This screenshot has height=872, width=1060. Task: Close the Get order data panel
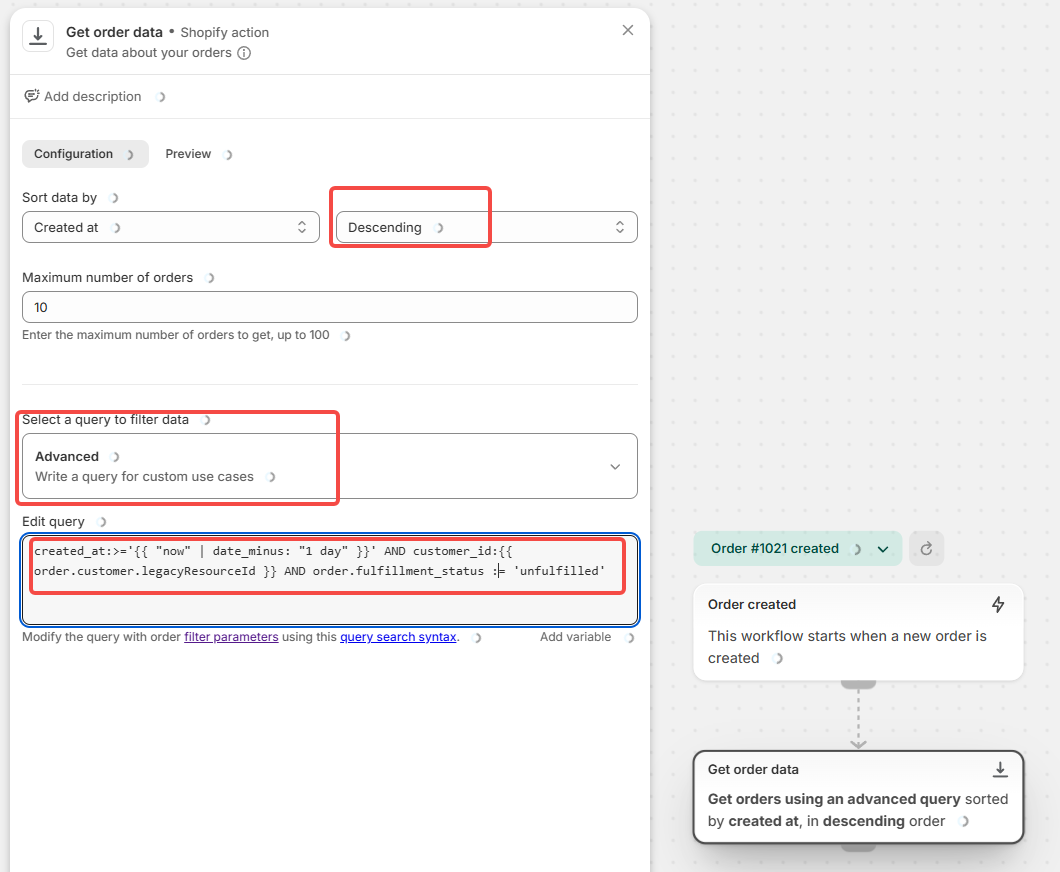point(628,30)
